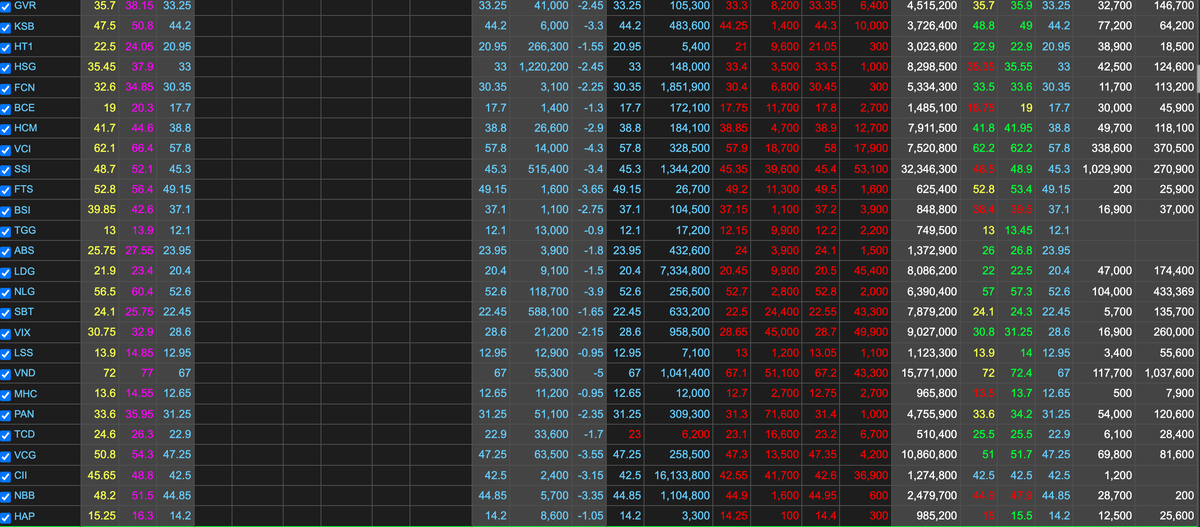The image size is (1200, 527).
Task: Toggle the NLG row checkbox
Action: [7, 292]
